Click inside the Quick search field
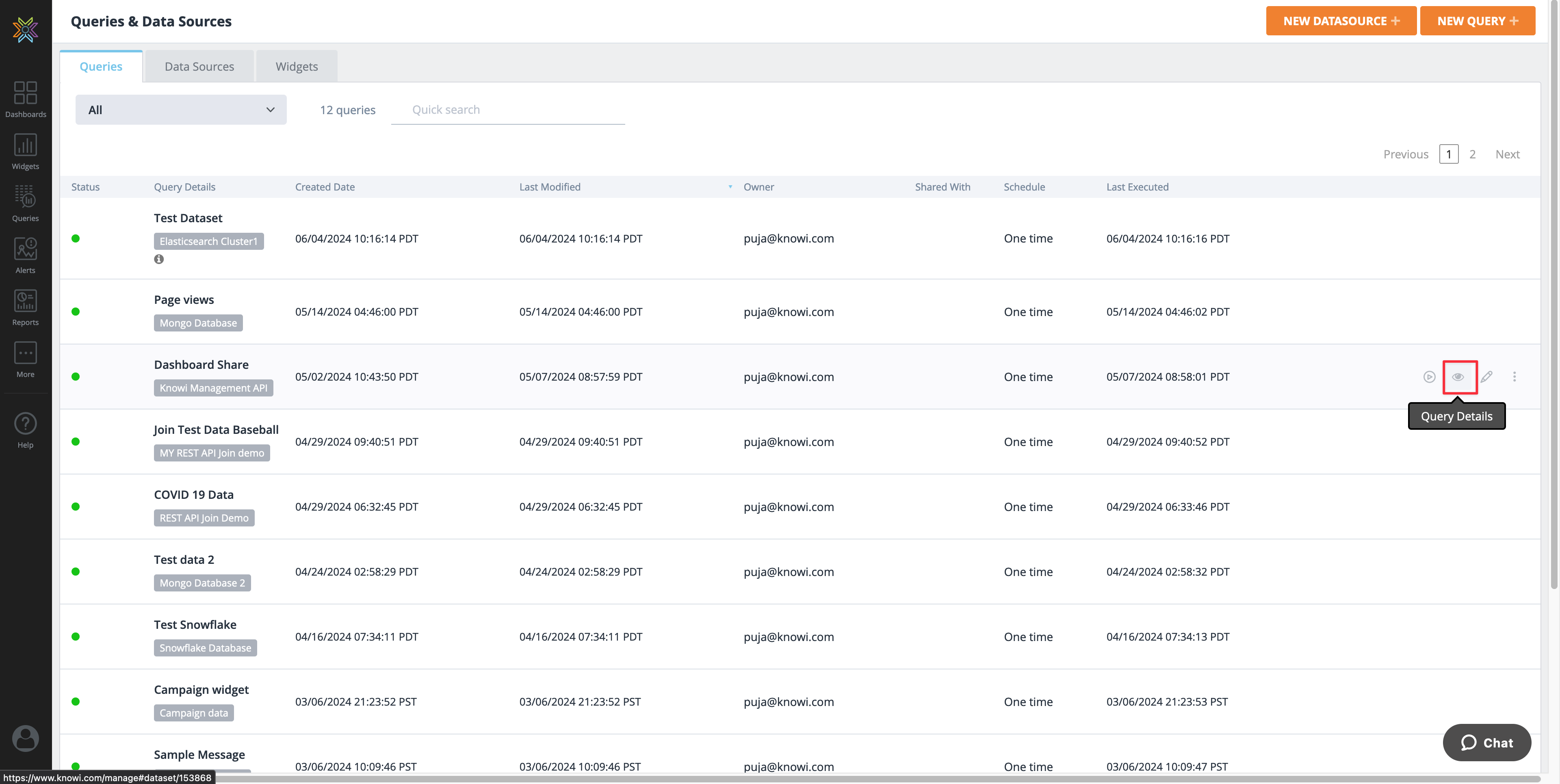 point(507,110)
